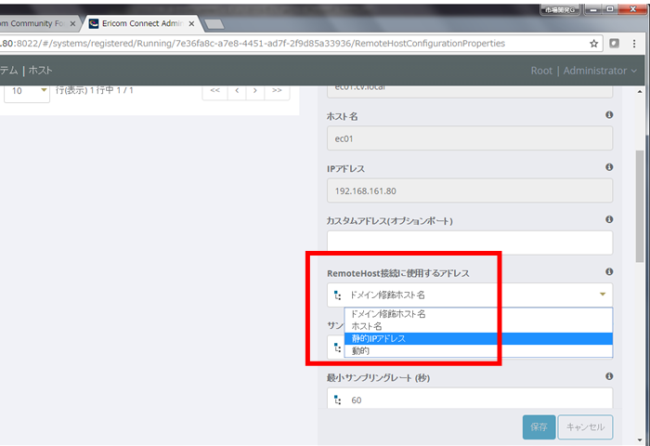Click the 保存 save button
The height and width of the screenshot is (446, 650).
538,427
